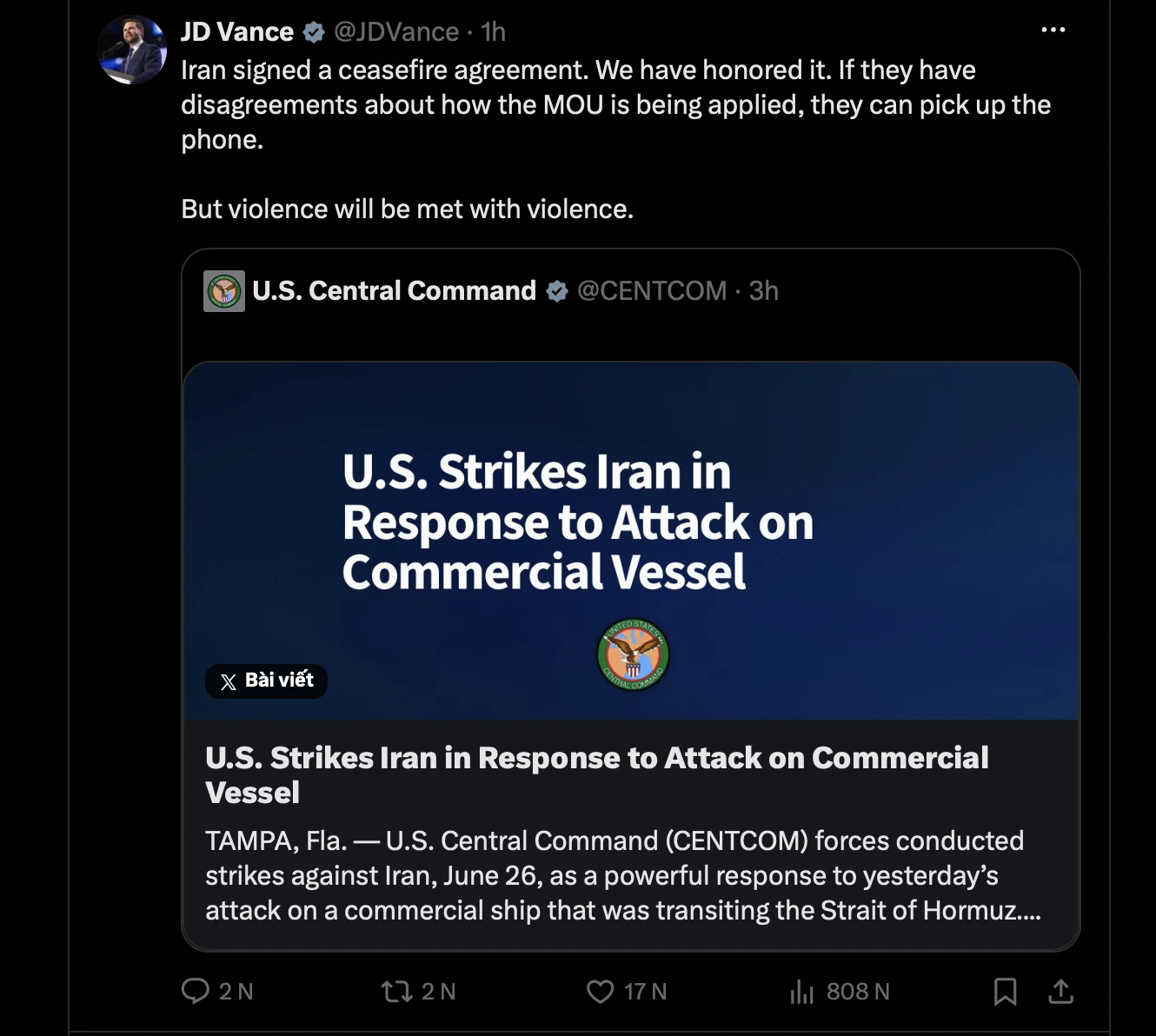
Task: Open the U.S. Strikes Iran article image
Action: [631, 541]
